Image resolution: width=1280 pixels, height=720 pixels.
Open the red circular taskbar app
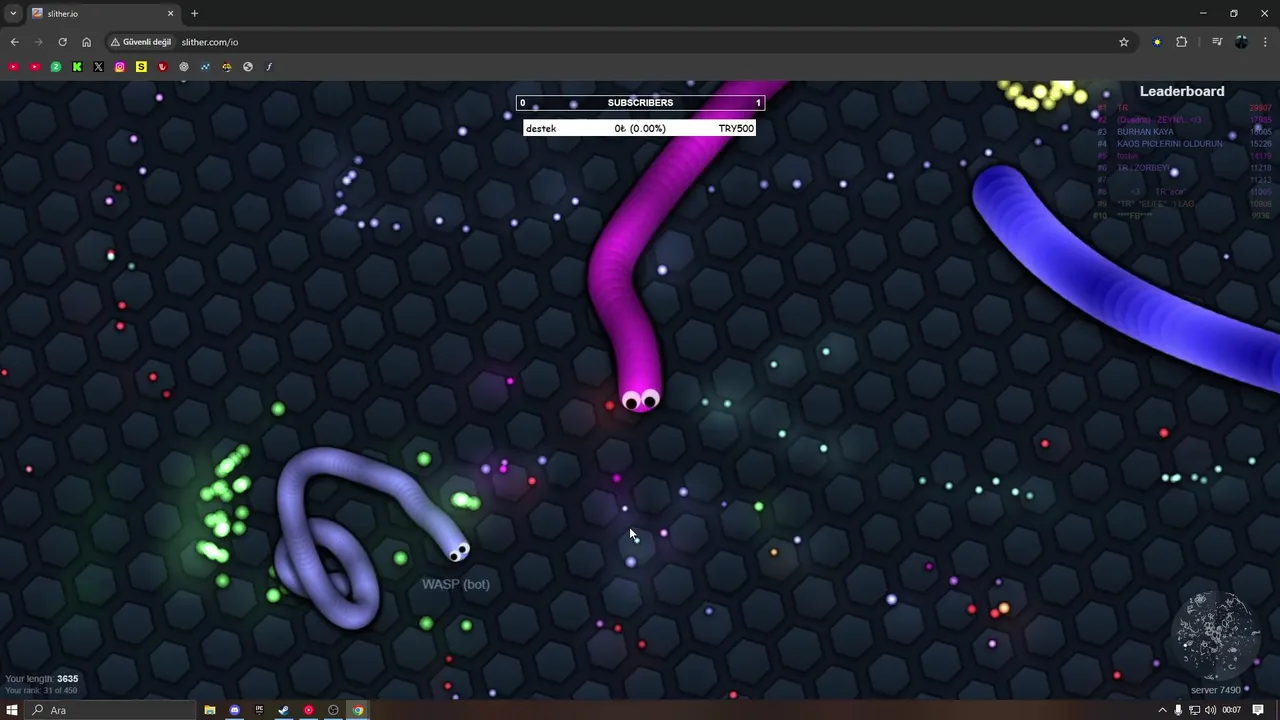tap(309, 710)
